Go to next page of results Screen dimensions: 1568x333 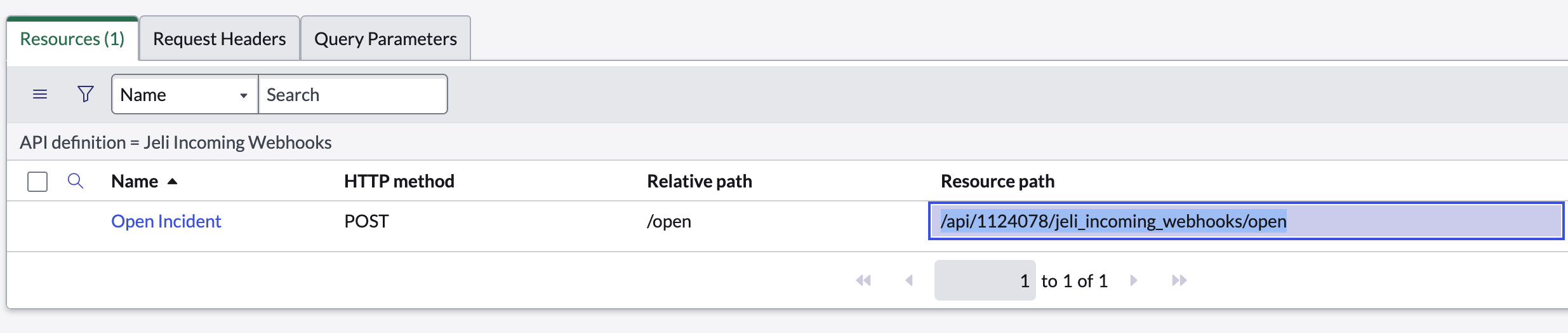point(1134,280)
